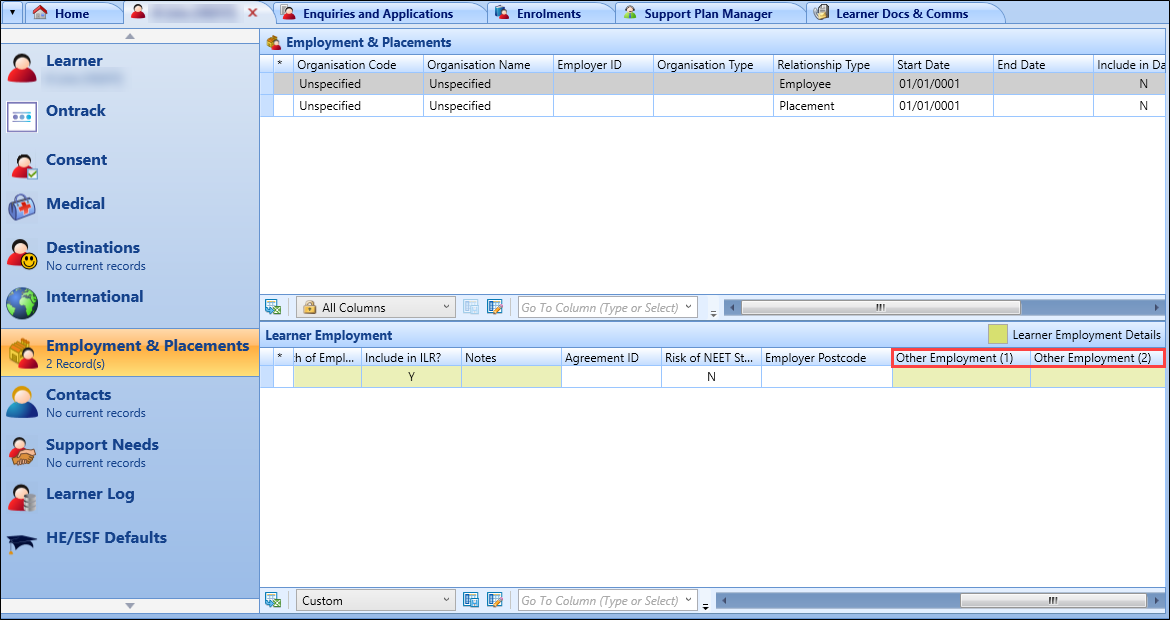Click right arrow of upper grid scrollbar
The height and width of the screenshot is (620, 1170).
point(1157,307)
